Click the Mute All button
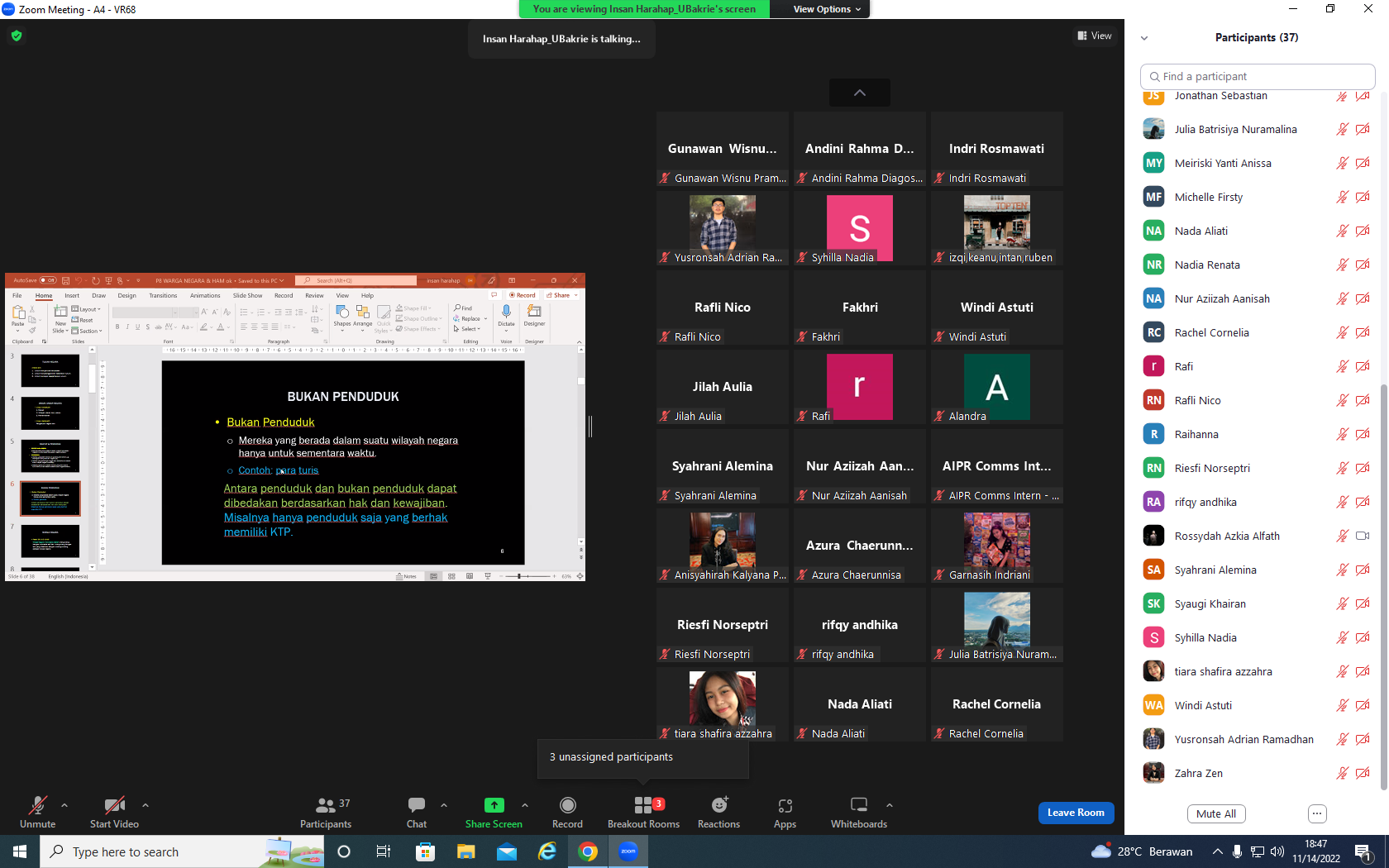The width and height of the screenshot is (1389, 868). point(1216,813)
